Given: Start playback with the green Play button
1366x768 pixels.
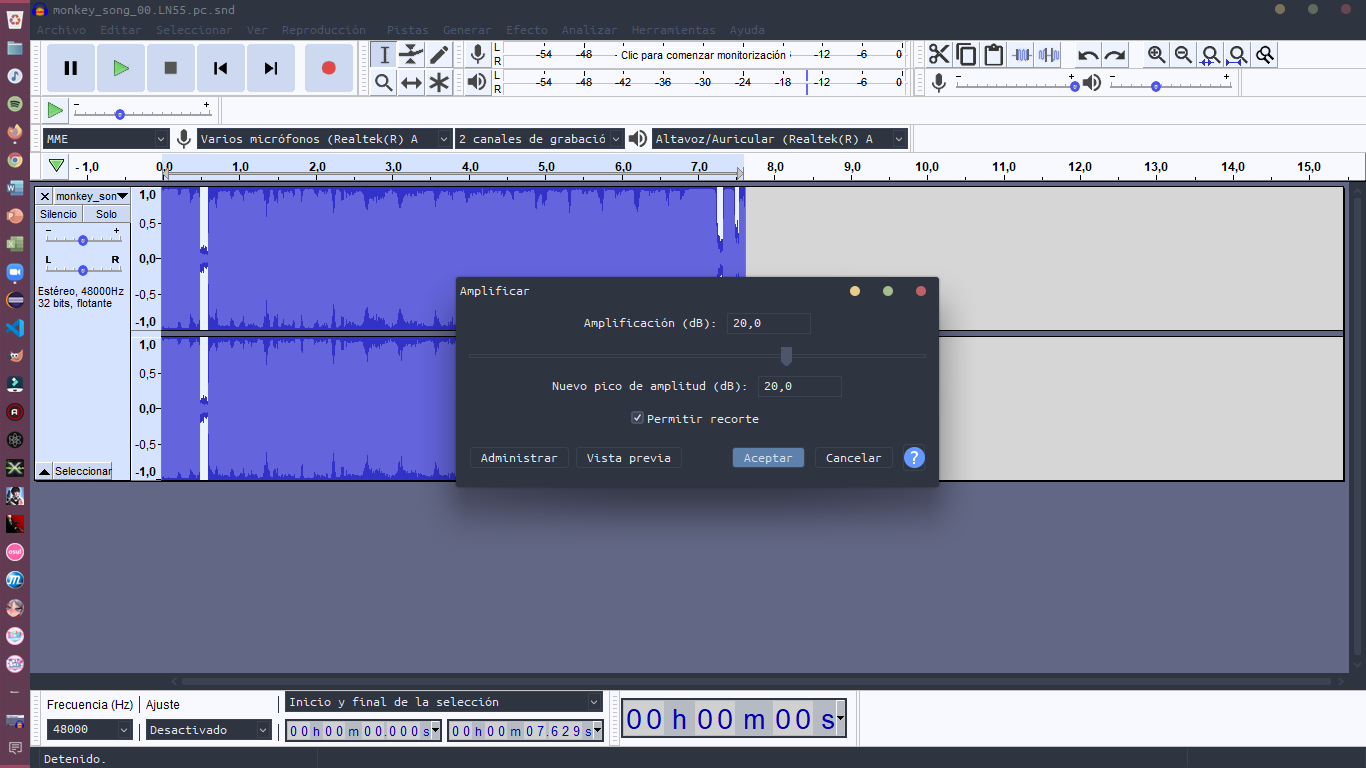Looking at the screenshot, I should pyautogui.click(x=121, y=68).
